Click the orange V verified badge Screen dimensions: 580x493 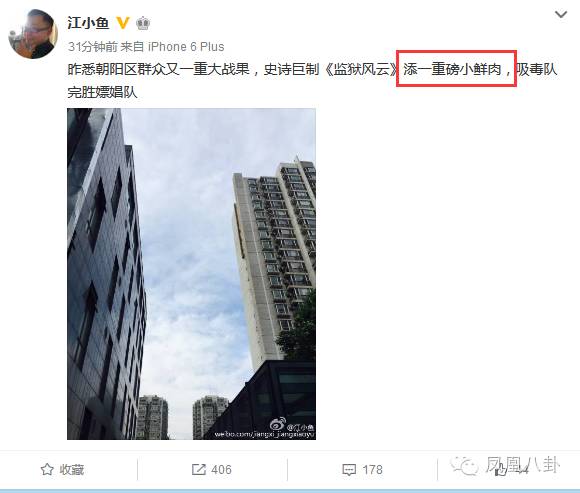[x=123, y=23]
